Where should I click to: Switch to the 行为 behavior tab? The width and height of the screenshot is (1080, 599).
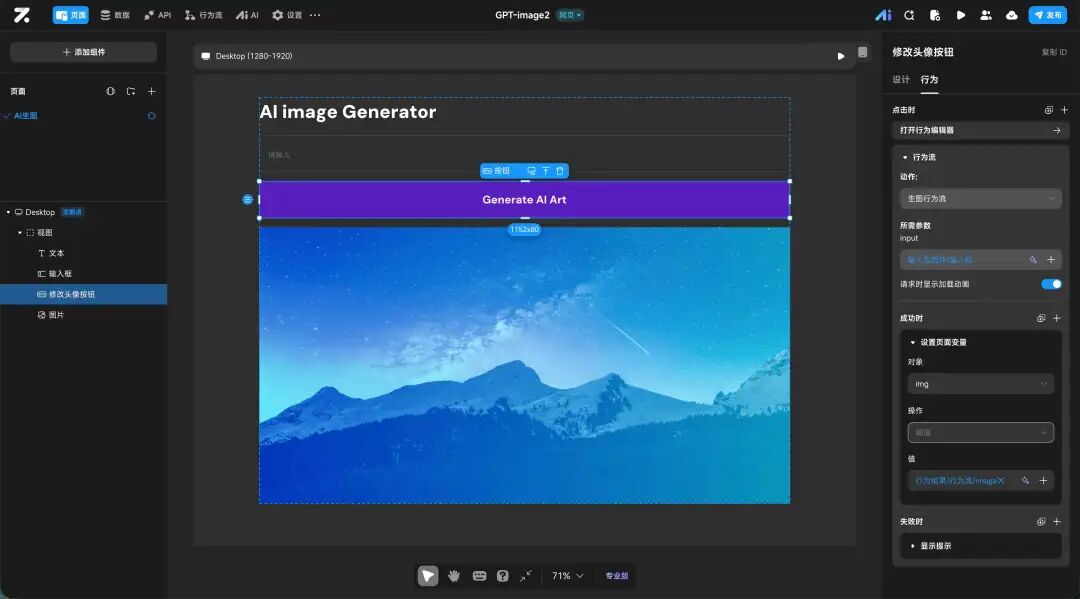point(929,80)
